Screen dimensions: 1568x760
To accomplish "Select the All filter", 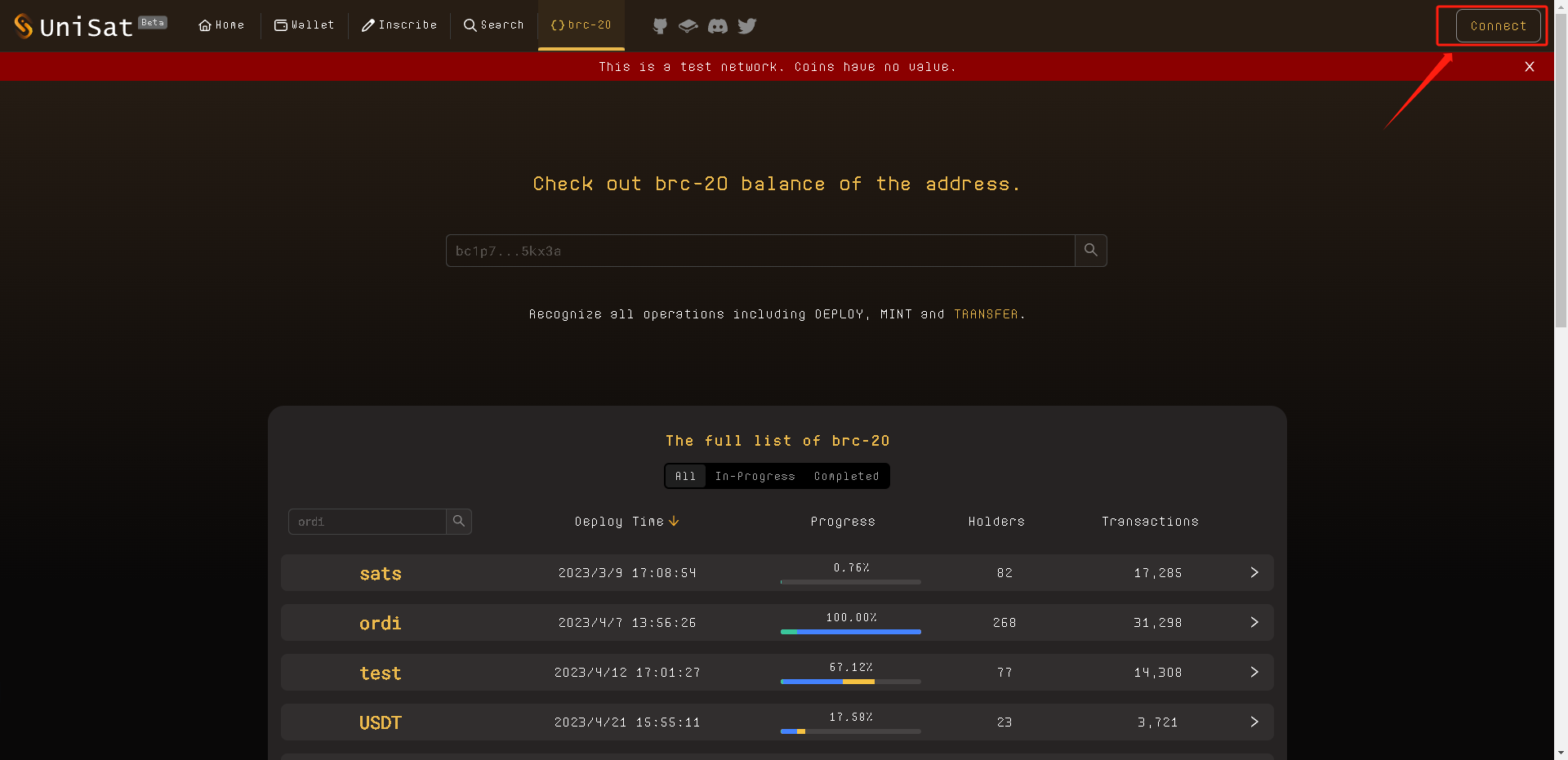I will 685,476.
